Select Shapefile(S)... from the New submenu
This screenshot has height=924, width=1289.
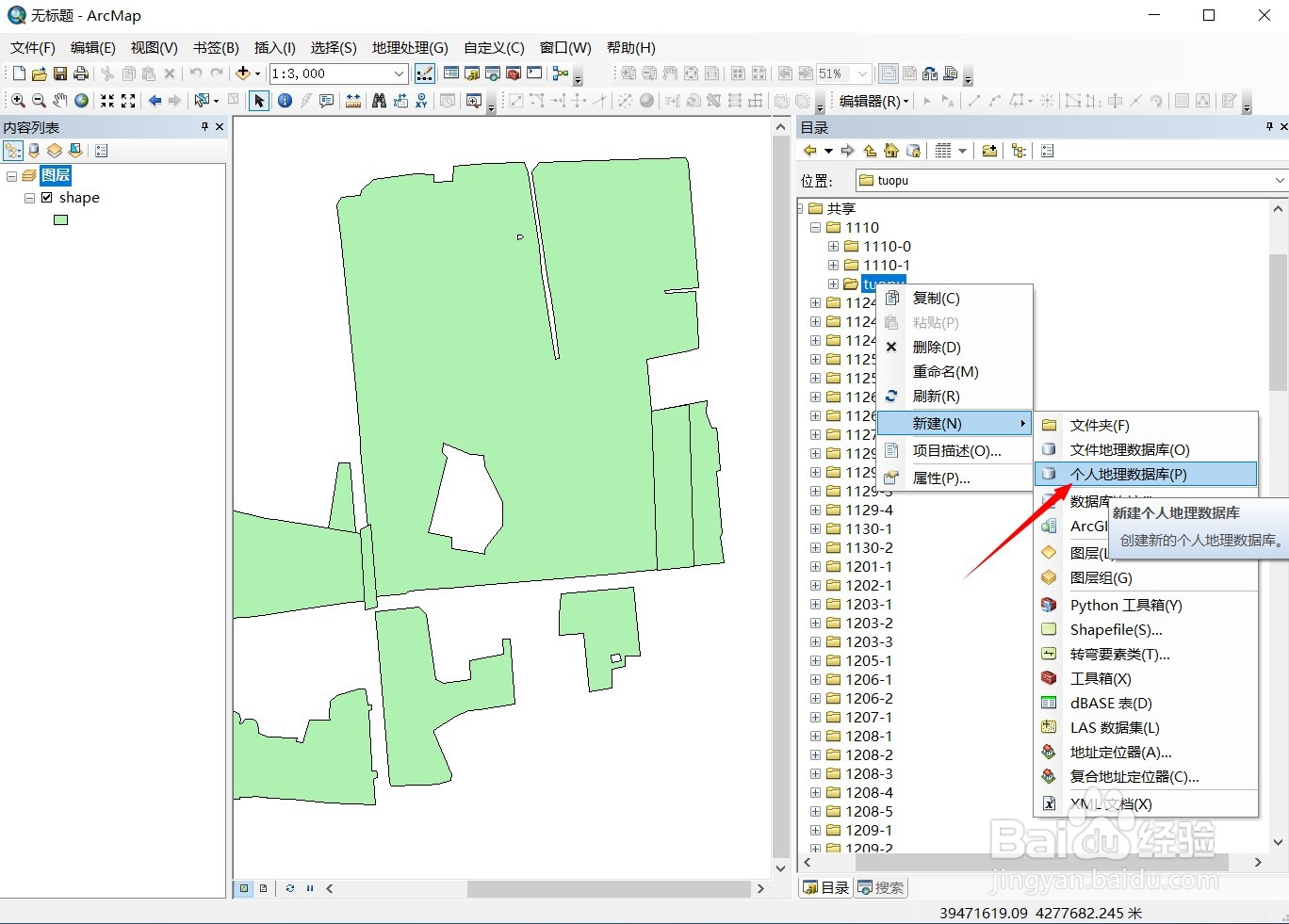[x=1146, y=629]
